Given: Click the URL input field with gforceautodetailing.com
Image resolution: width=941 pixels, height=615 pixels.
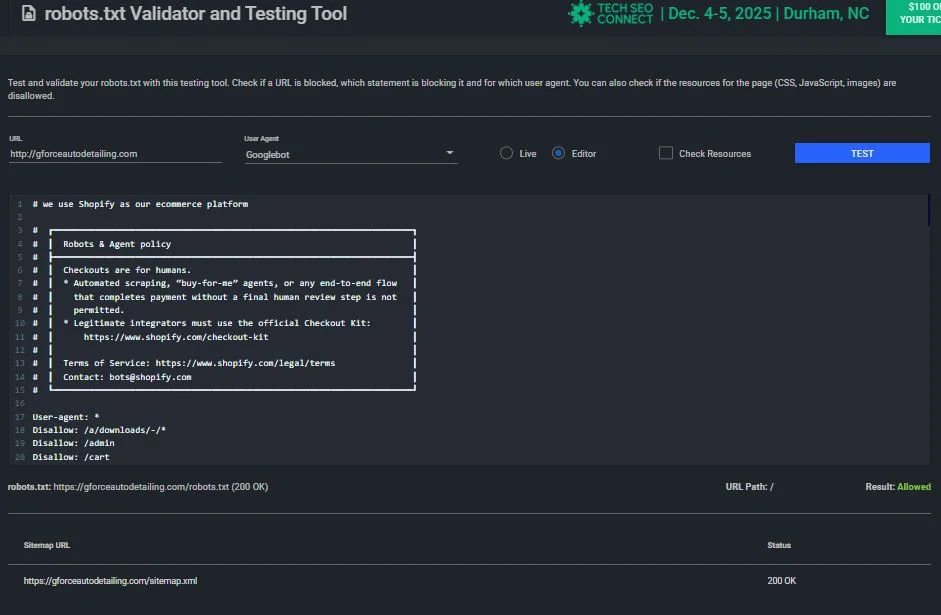Looking at the screenshot, I should point(115,154).
